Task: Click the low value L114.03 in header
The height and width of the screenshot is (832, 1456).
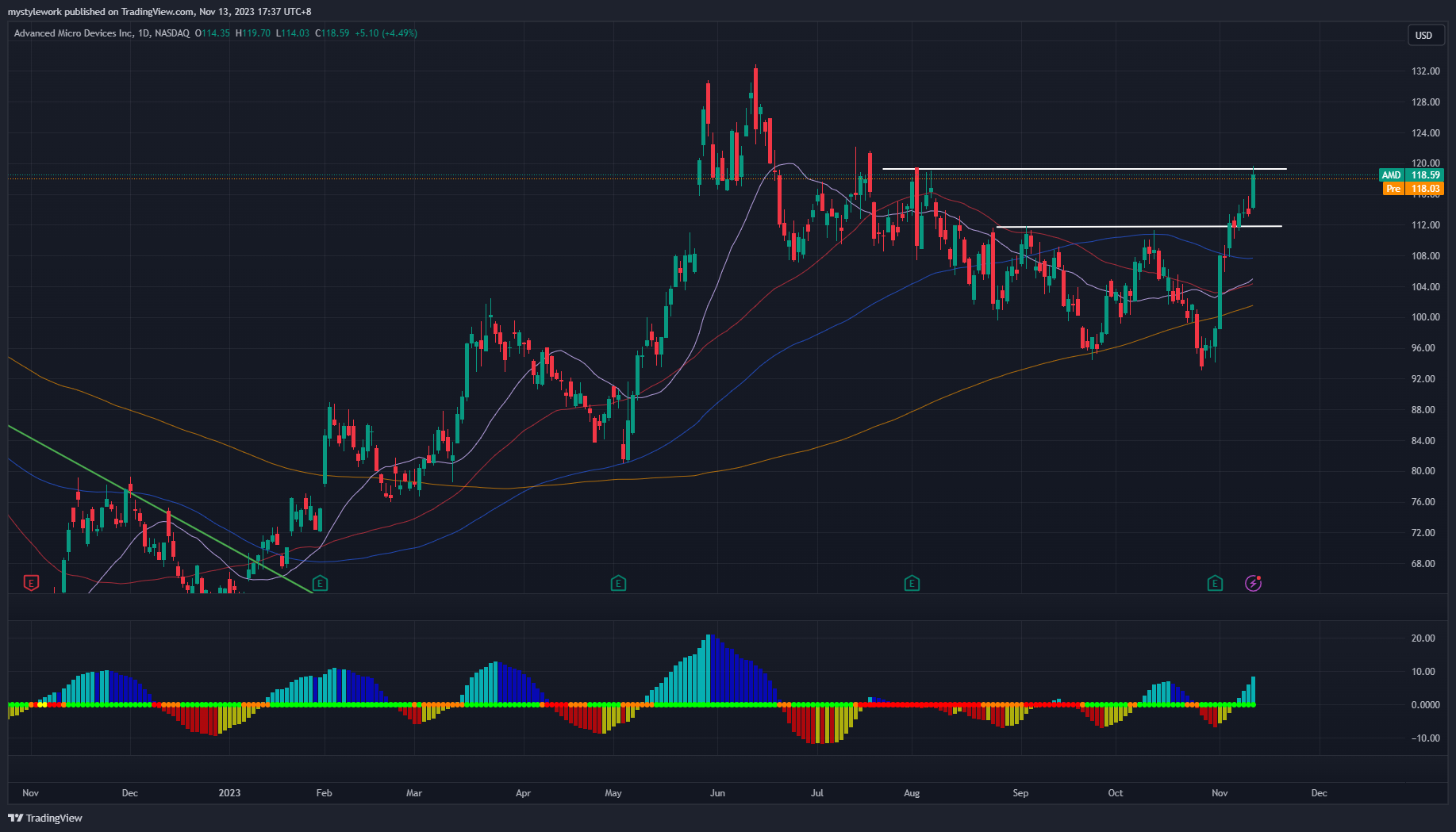Action: pyautogui.click(x=292, y=33)
